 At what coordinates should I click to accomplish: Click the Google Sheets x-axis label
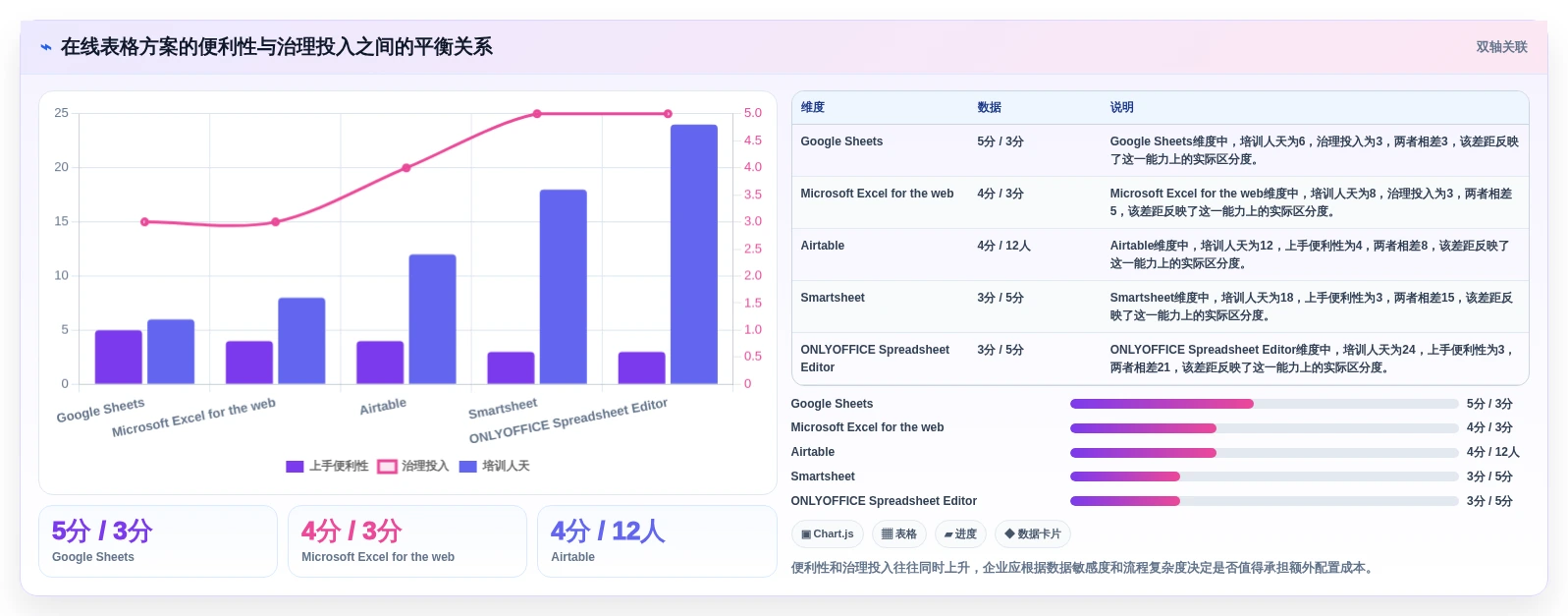pyautogui.click(x=100, y=410)
